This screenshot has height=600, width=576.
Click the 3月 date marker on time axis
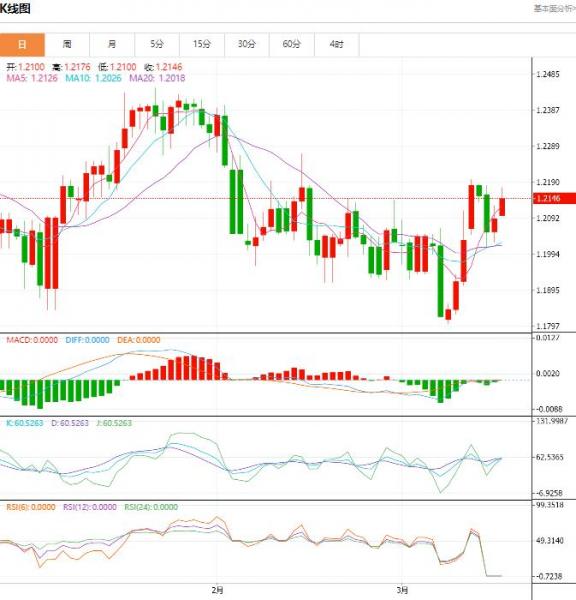coord(402,590)
